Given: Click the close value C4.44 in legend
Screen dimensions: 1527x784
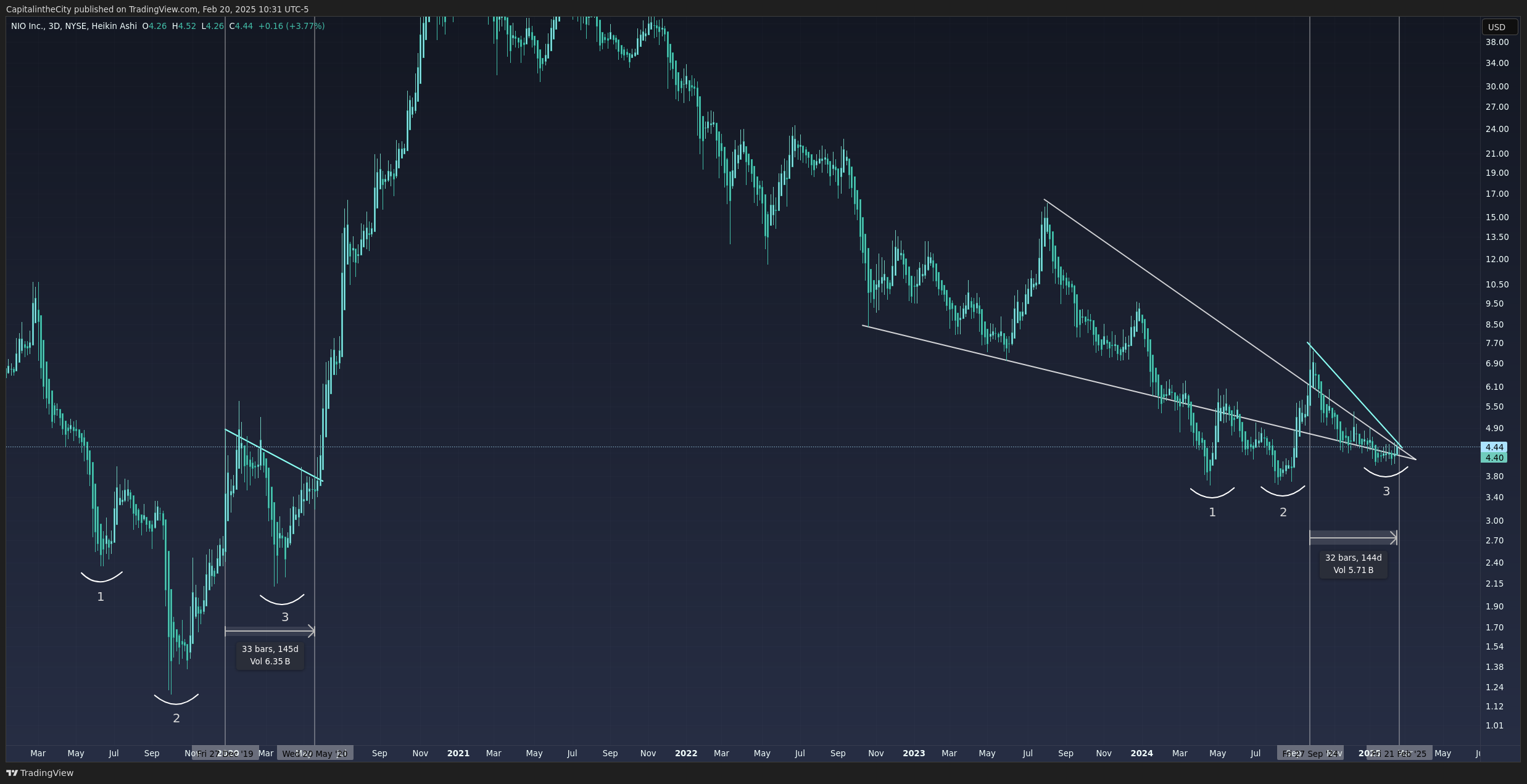Looking at the screenshot, I should click(x=241, y=26).
